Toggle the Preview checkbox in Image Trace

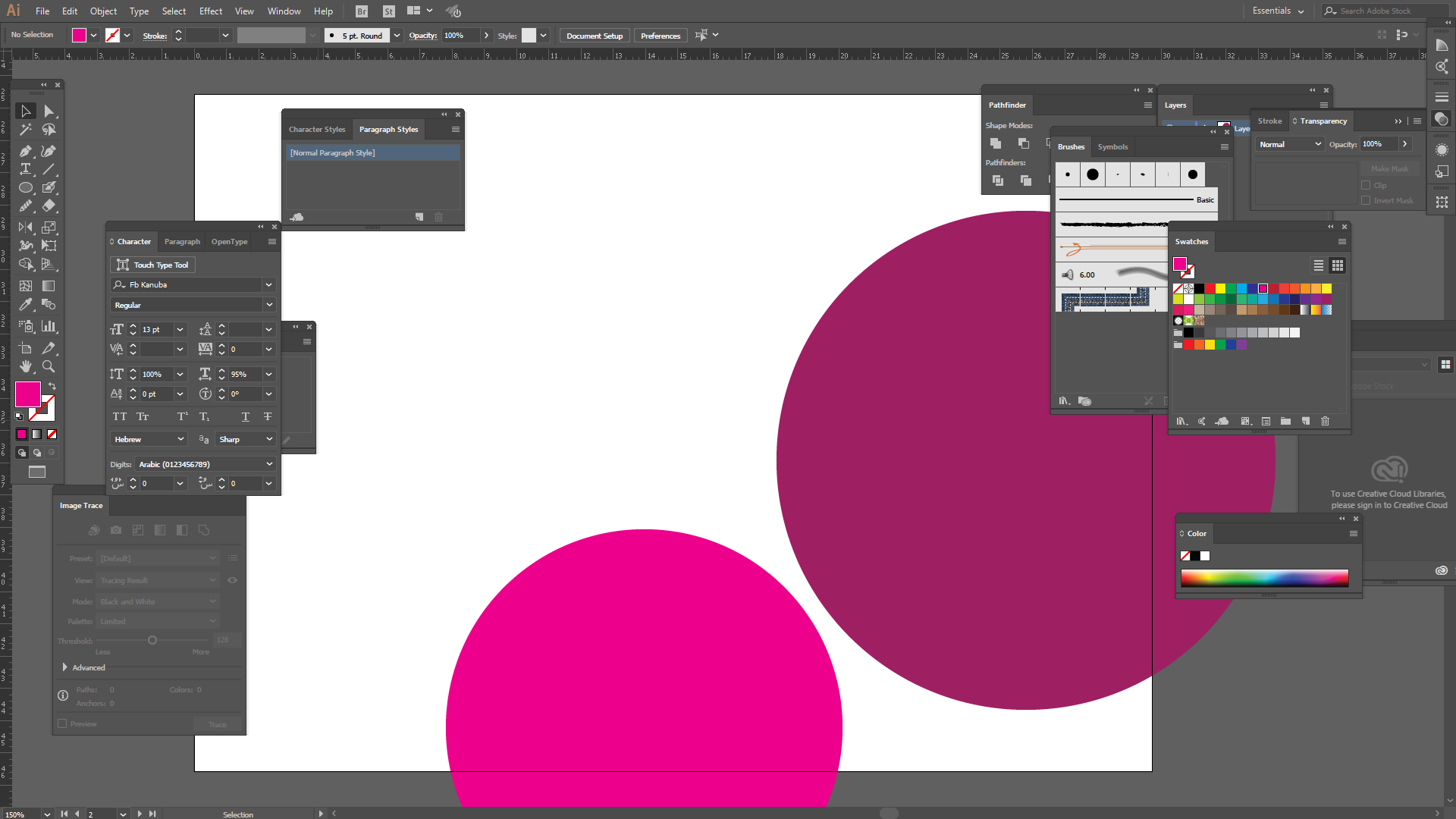[x=63, y=723]
